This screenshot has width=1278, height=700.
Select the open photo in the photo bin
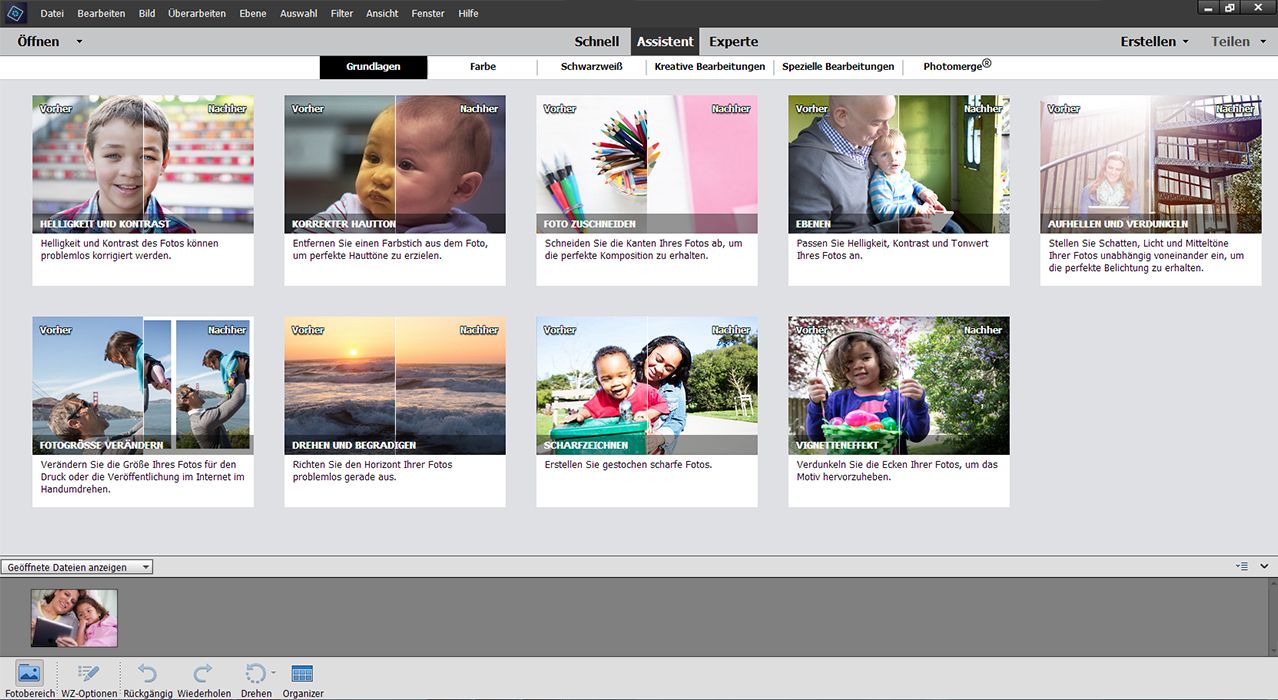click(74, 618)
